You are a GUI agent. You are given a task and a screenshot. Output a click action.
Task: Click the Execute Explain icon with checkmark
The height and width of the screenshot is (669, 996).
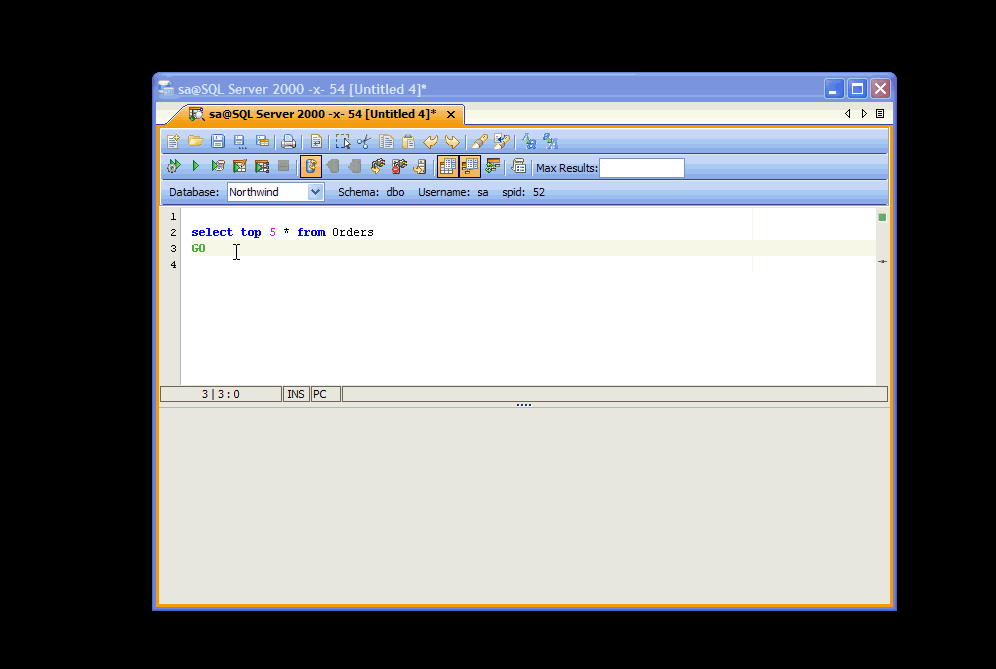point(239,166)
